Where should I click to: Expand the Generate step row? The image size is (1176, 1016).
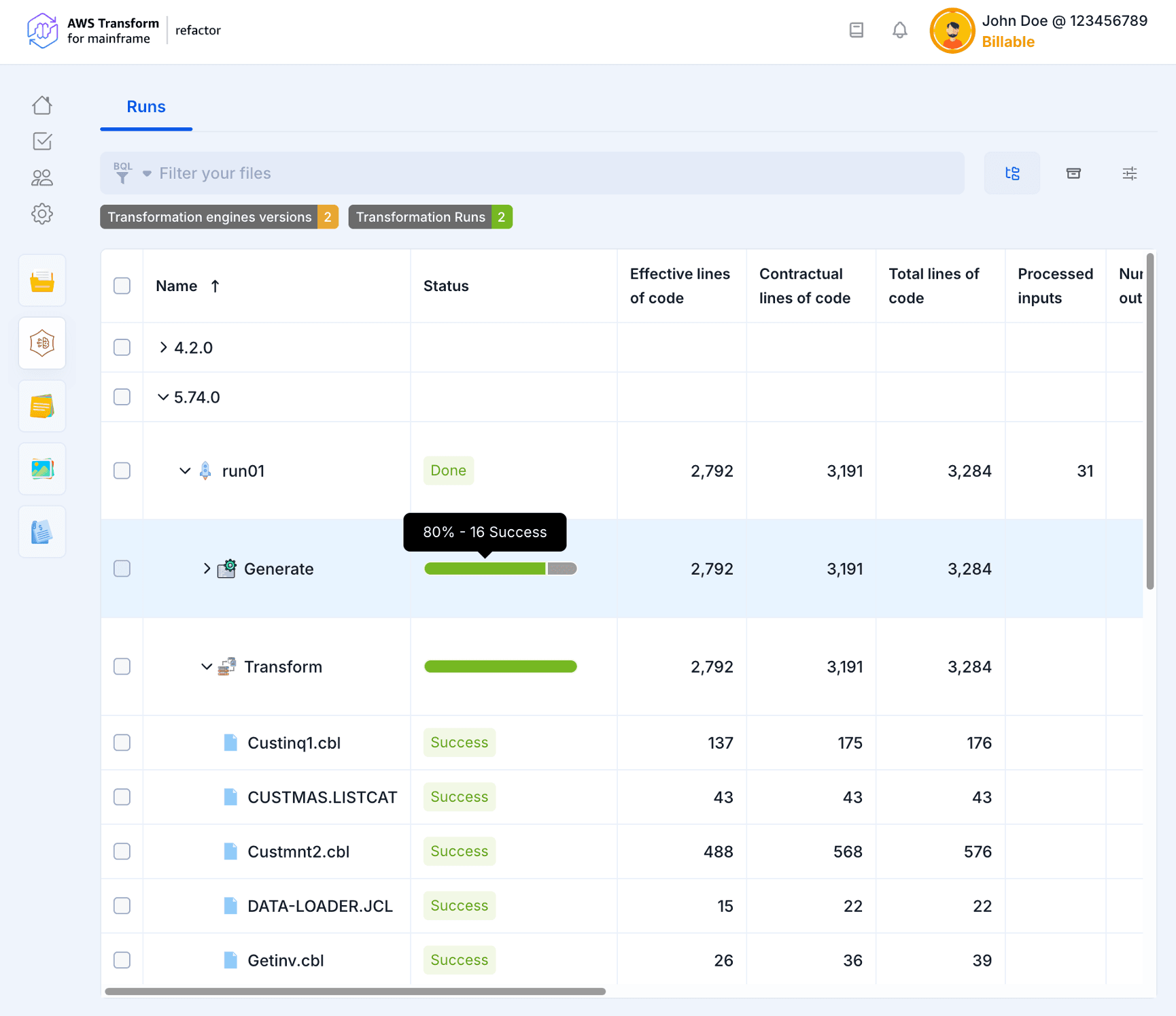coord(207,569)
